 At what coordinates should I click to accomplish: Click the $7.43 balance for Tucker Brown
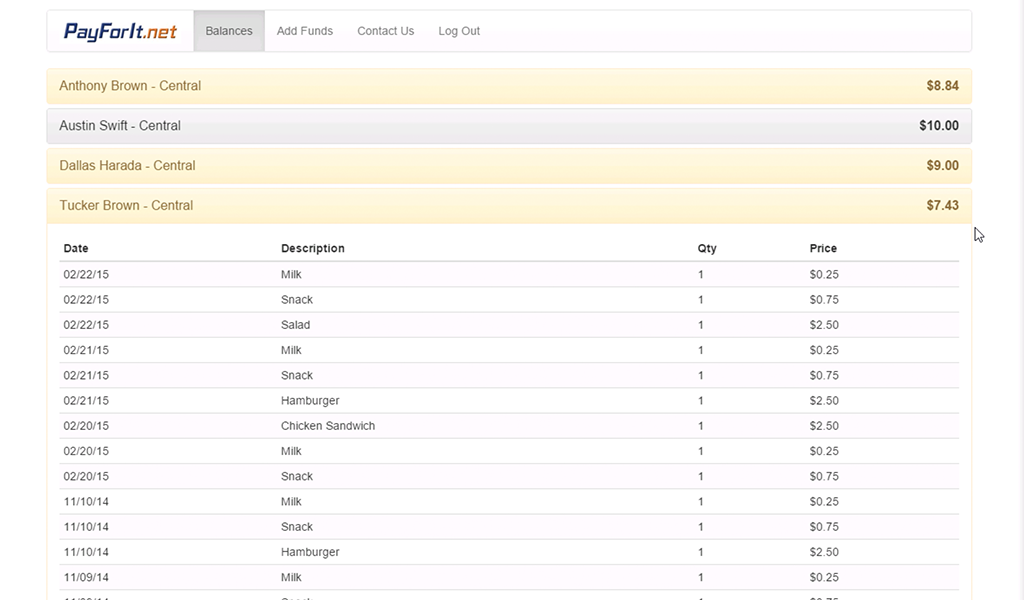tap(942, 206)
